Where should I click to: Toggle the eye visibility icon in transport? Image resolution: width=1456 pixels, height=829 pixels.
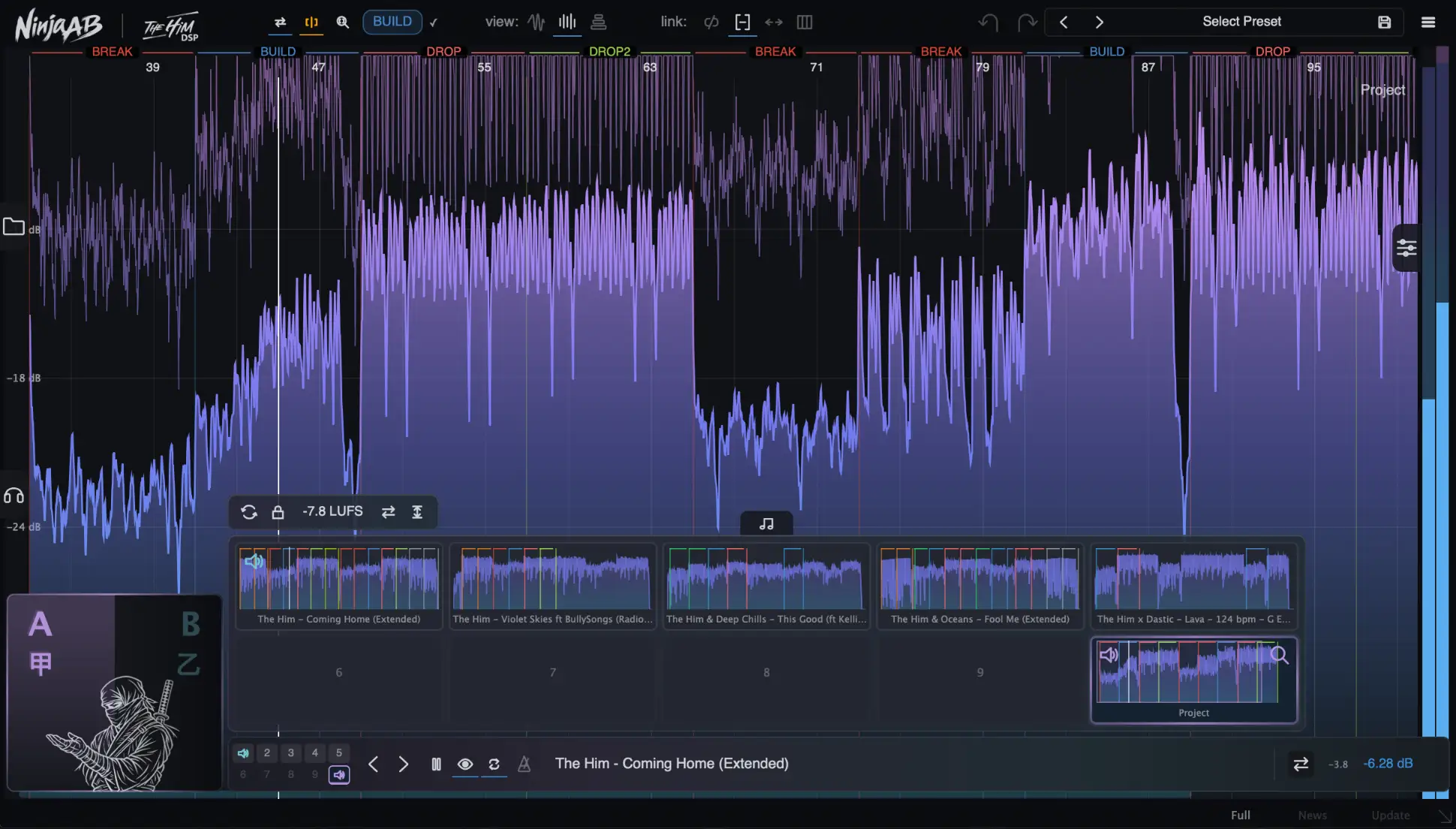click(465, 764)
